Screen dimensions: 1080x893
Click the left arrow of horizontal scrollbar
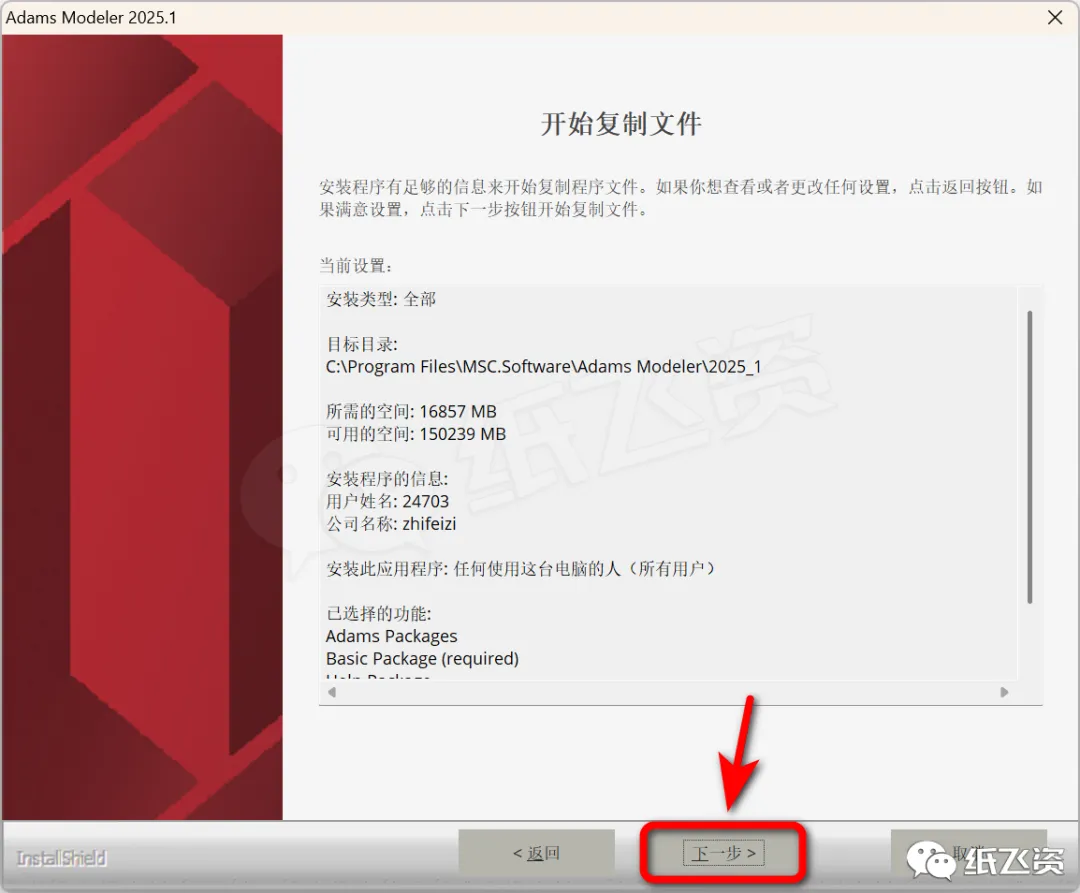click(332, 692)
